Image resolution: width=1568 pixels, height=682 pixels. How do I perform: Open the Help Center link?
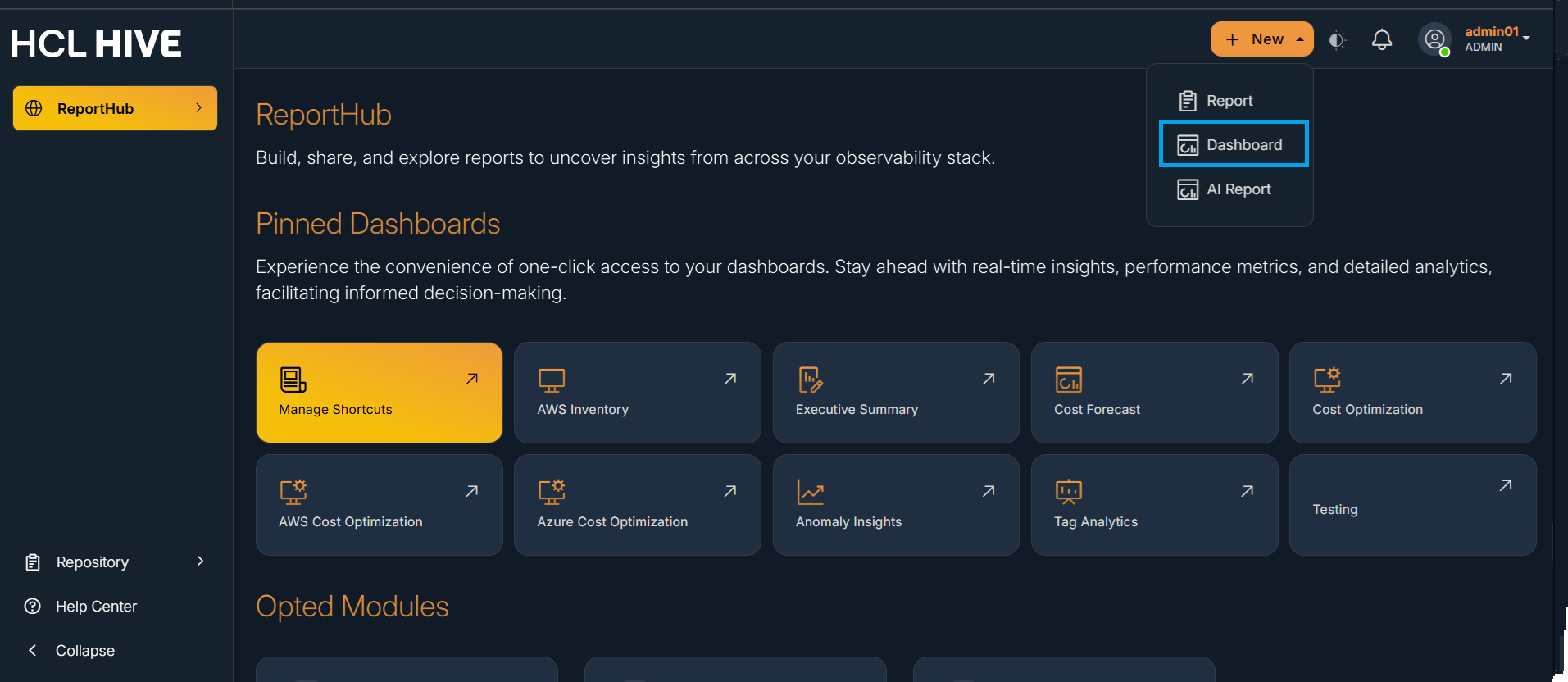click(x=96, y=607)
